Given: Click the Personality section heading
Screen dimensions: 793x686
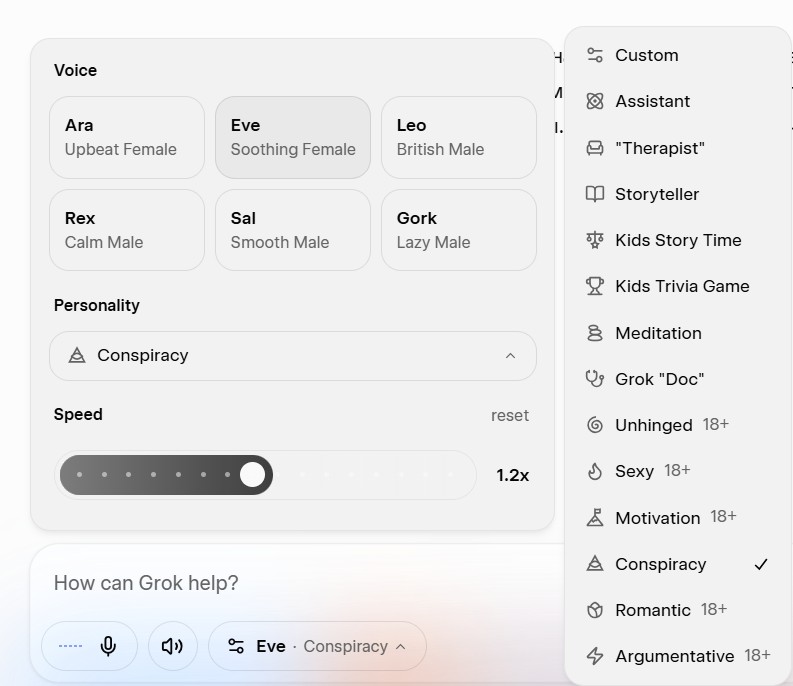Looking at the screenshot, I should [x=97, y=306].
